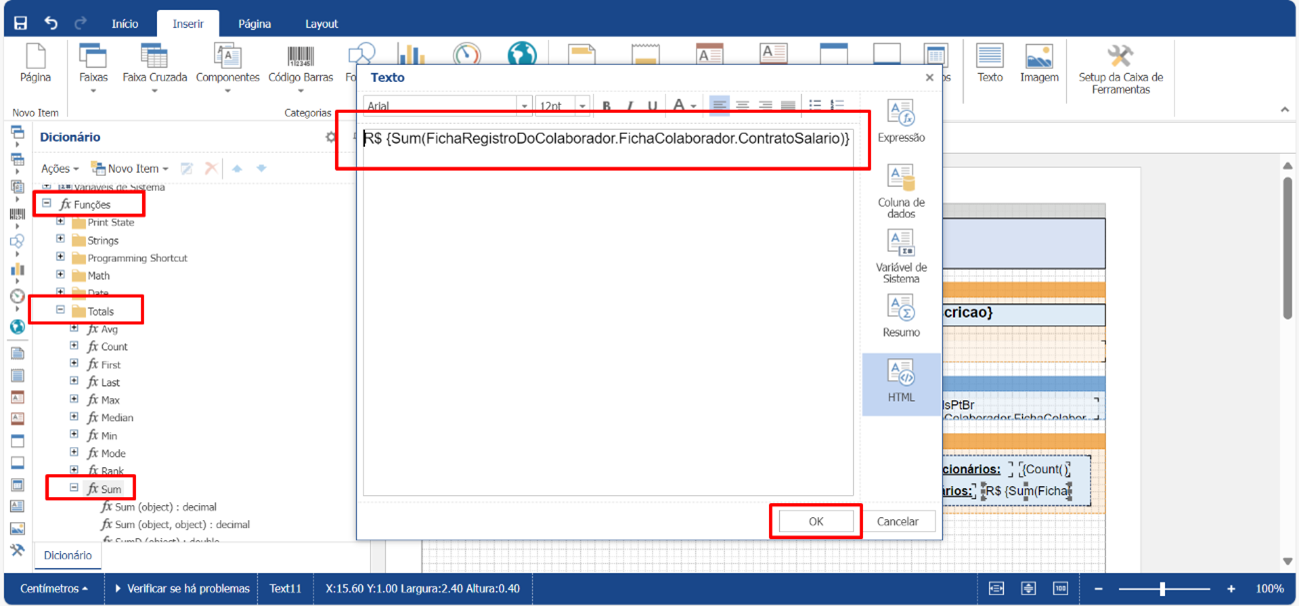1299x606 pixels.
Task: Click the barcode icon in the left sidebar
Action: (x=17, y=214)
